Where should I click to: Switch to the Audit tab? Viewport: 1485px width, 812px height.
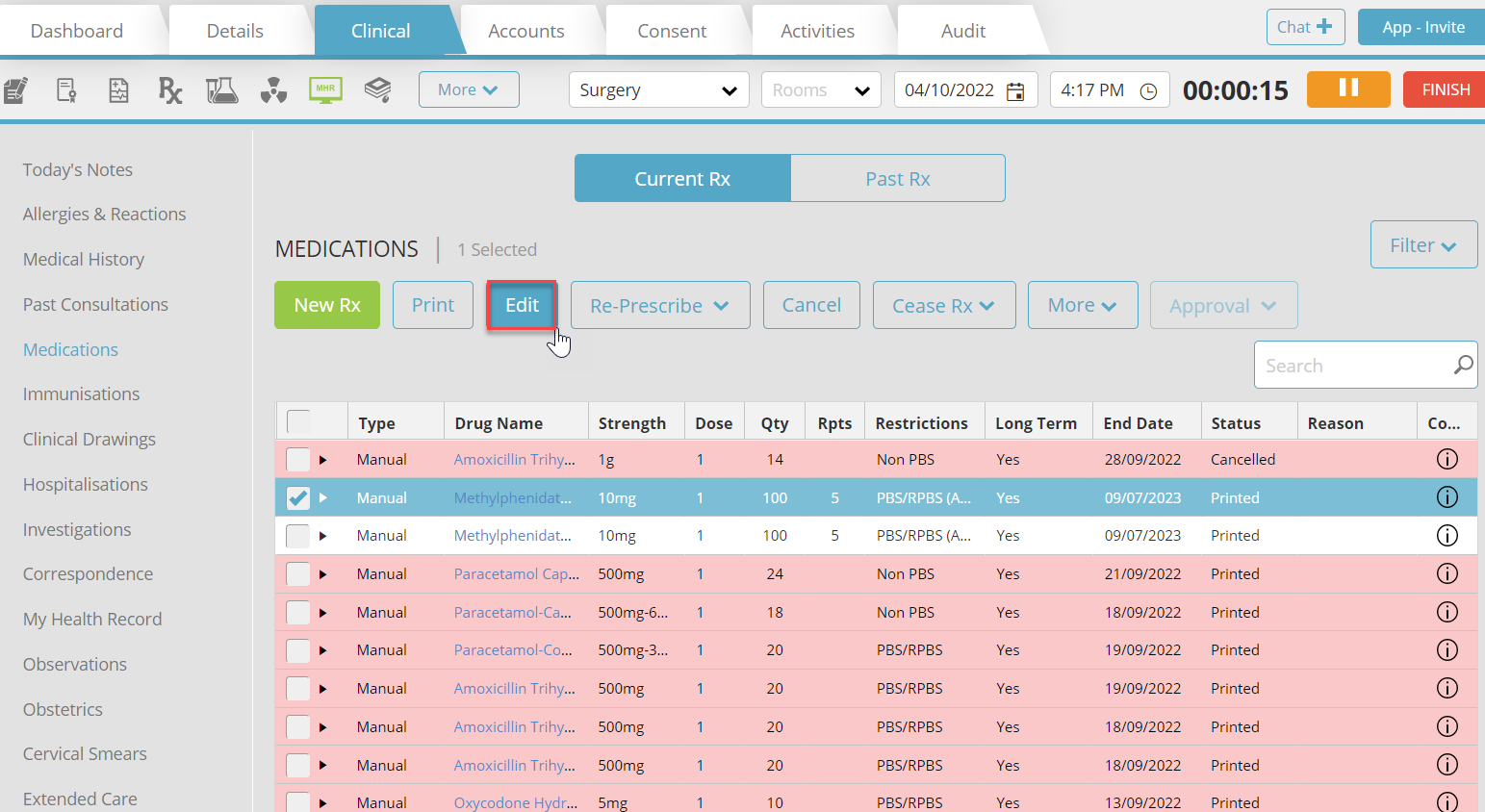tap(963, 31)
